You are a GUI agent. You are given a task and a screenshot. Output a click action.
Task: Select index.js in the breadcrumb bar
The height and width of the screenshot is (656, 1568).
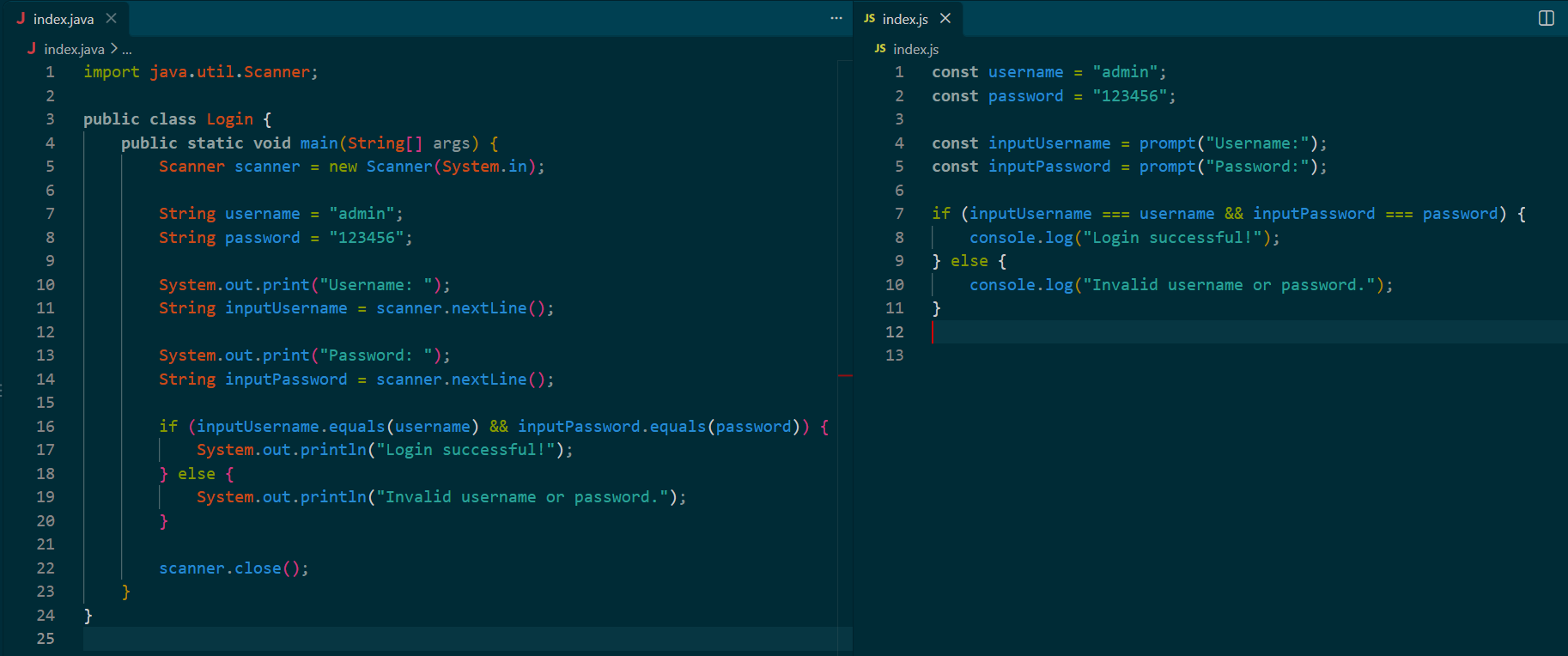[x=915, y=49]
